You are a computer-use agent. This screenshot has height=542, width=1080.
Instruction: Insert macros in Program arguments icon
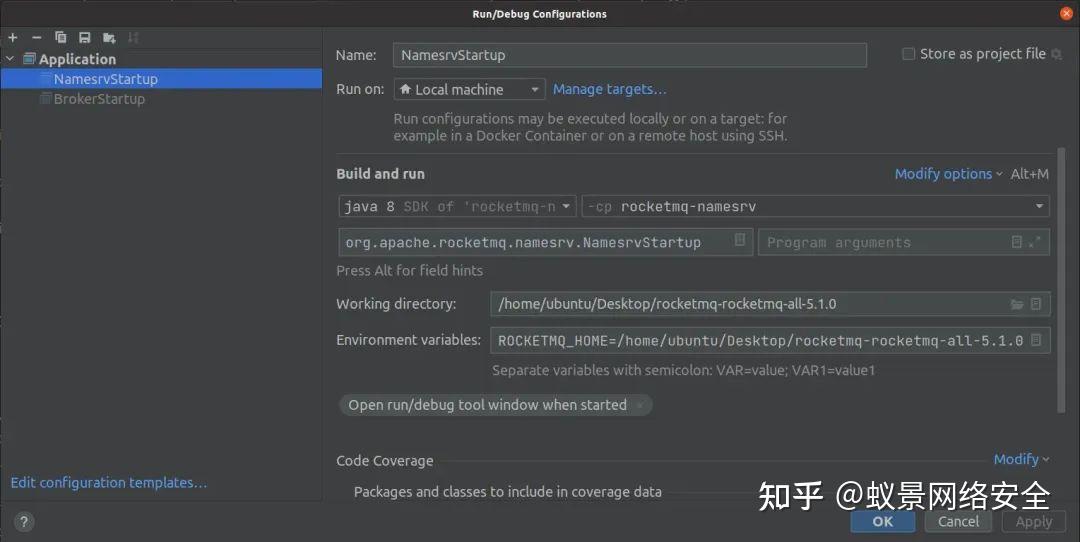coord(1017,242)
